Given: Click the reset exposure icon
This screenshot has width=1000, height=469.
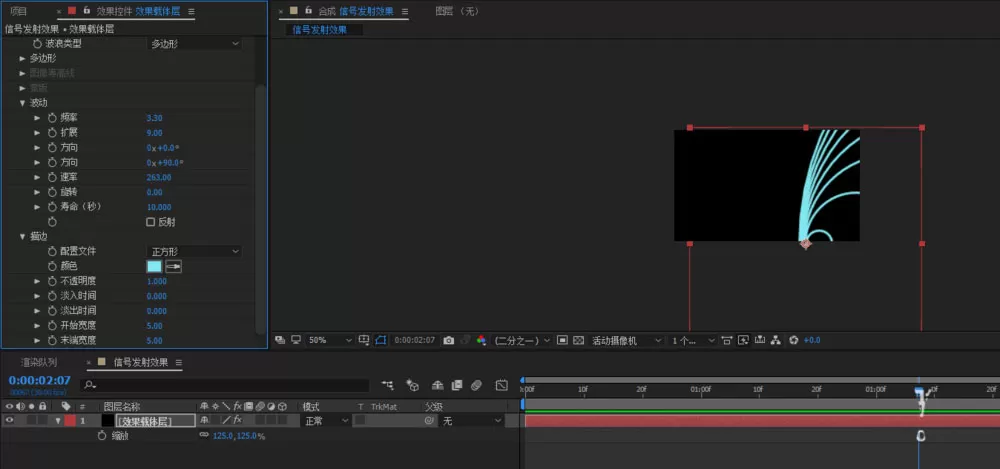Looking at the screenshot, I should pos(793,341).
